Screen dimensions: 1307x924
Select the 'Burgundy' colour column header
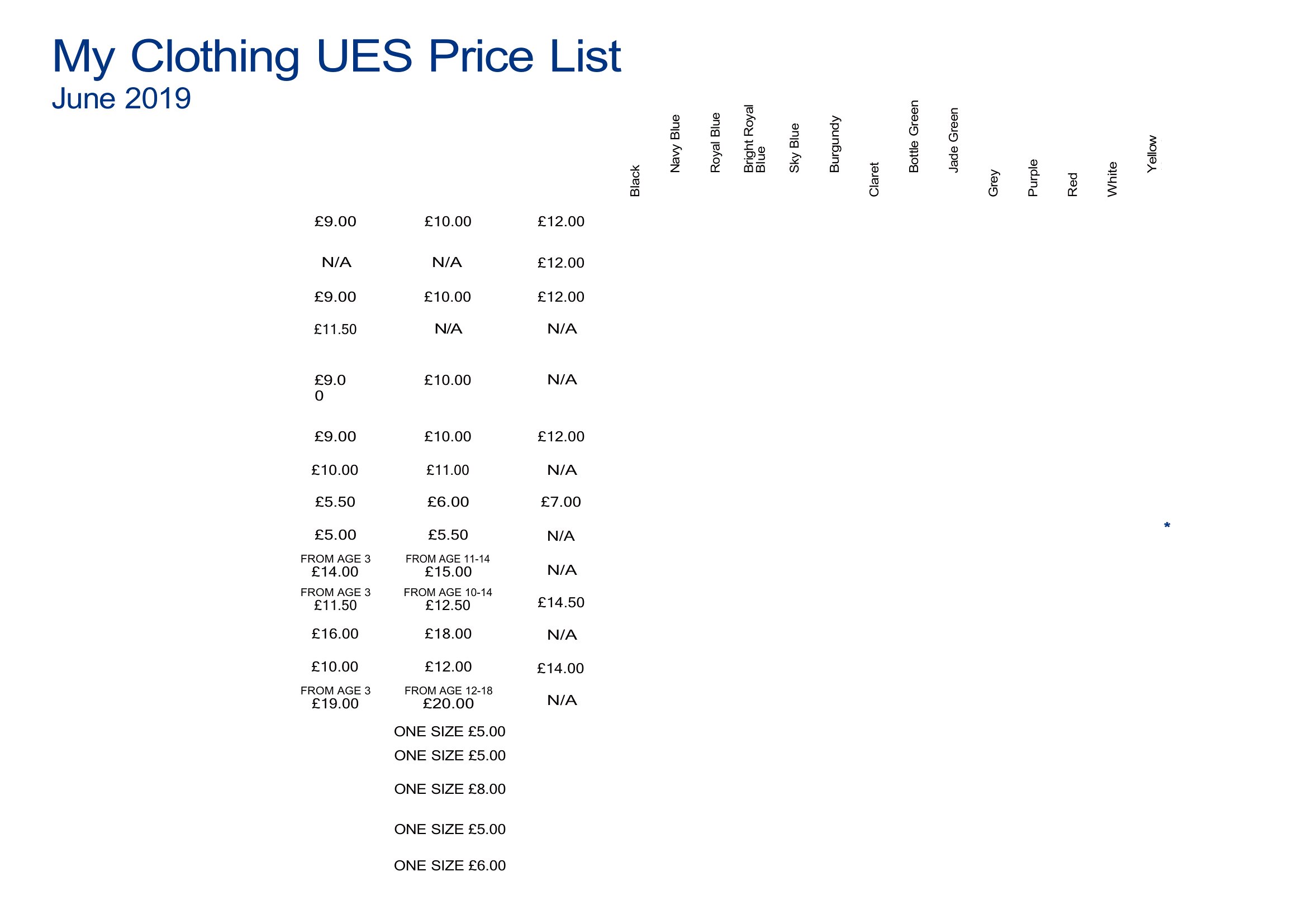click(x=834, y=144)
